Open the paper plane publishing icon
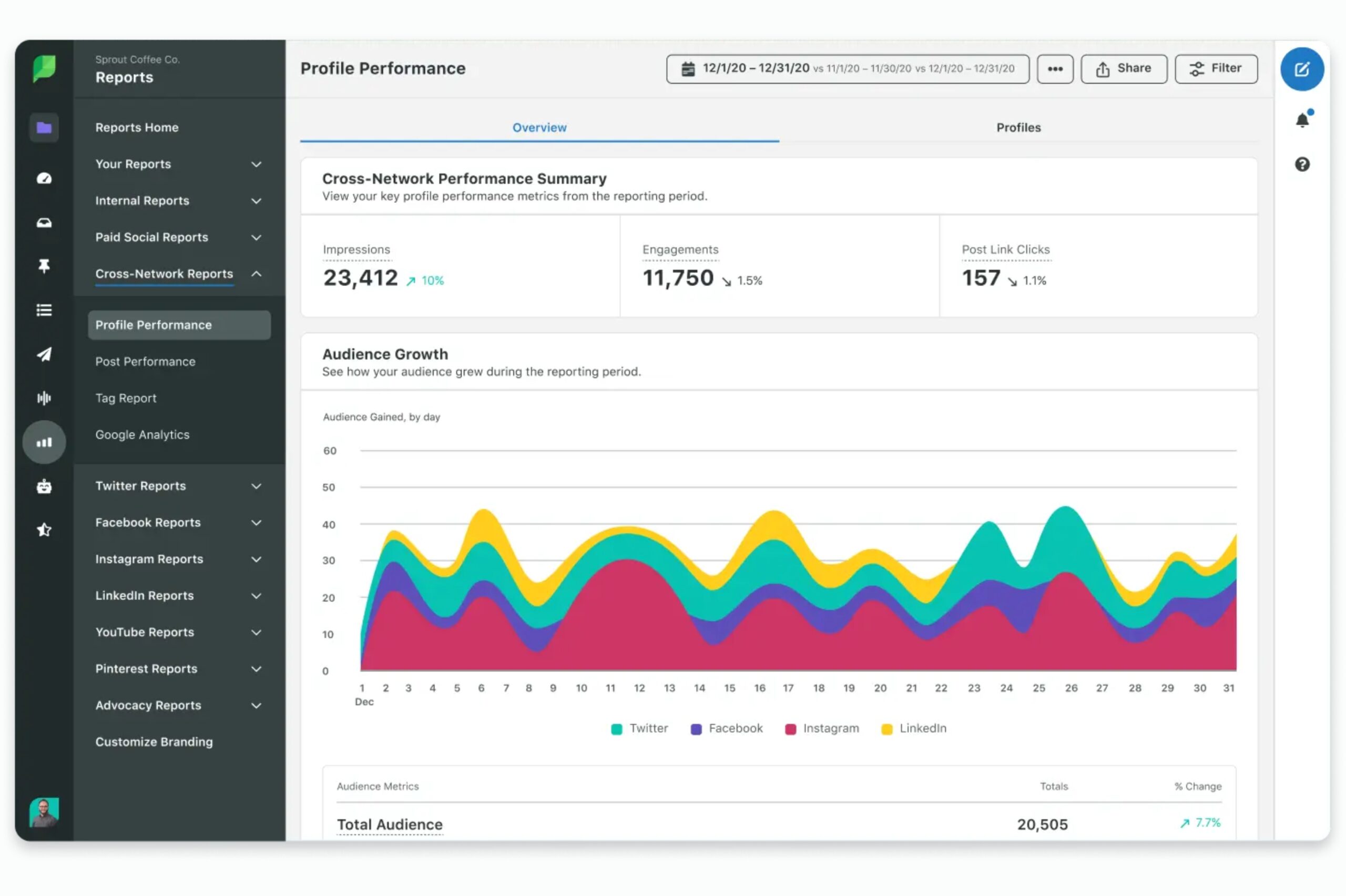 (44, 354)
